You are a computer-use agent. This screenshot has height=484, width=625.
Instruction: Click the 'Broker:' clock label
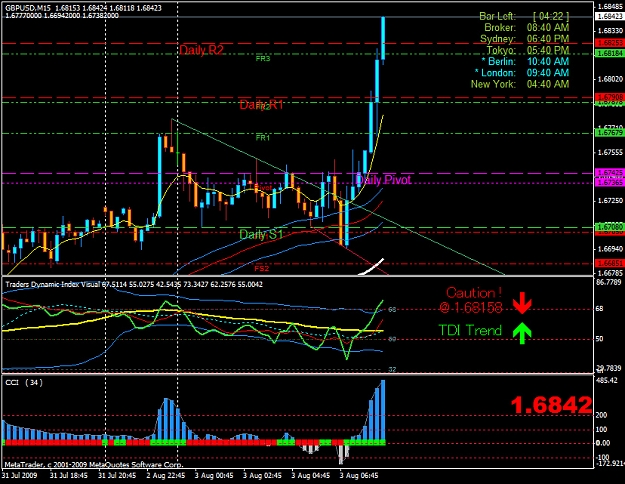point(500,28)
